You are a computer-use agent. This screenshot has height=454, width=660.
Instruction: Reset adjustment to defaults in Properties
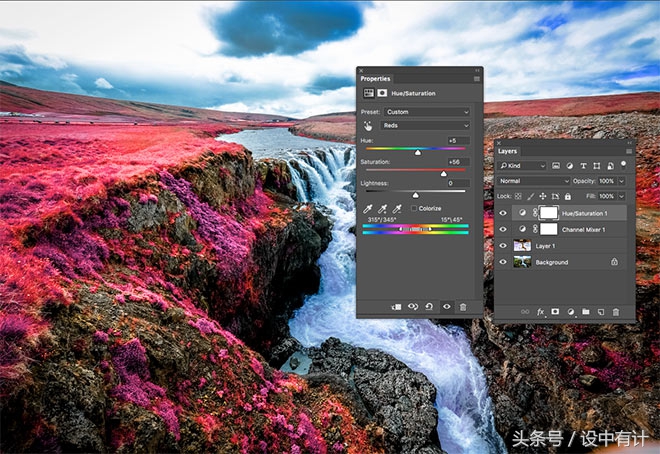[429, 307]
